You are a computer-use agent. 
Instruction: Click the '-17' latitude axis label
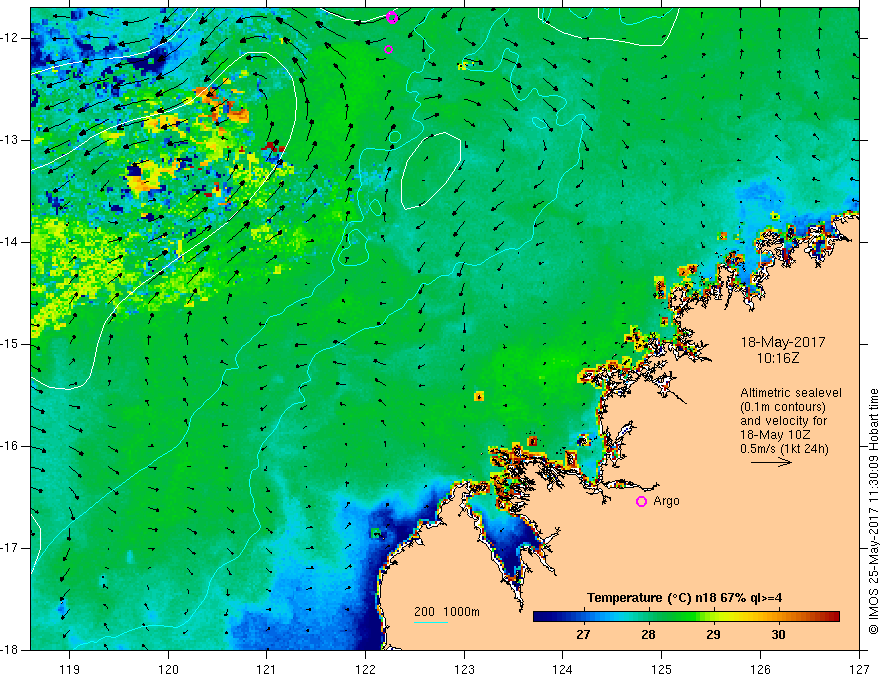coord(12,548)
